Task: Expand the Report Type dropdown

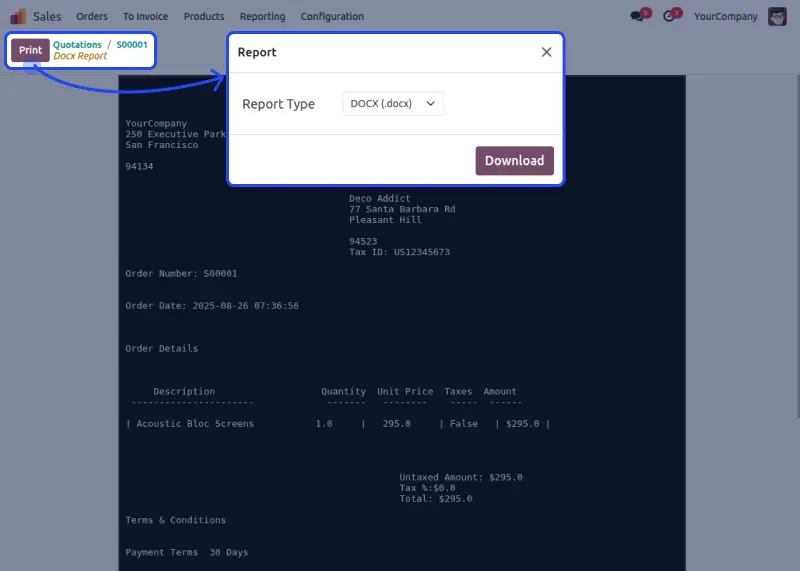Action: click(393, 104)
